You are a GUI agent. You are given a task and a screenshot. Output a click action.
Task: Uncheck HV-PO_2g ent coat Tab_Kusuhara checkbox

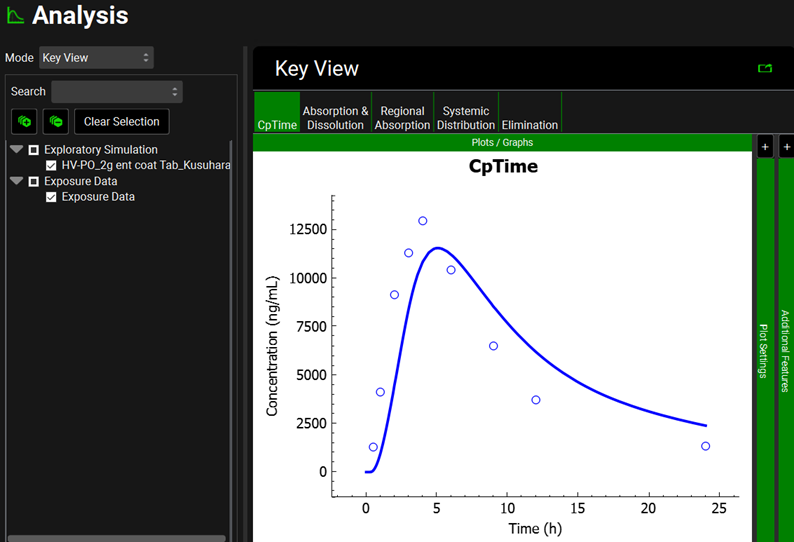tap(51, 165)
